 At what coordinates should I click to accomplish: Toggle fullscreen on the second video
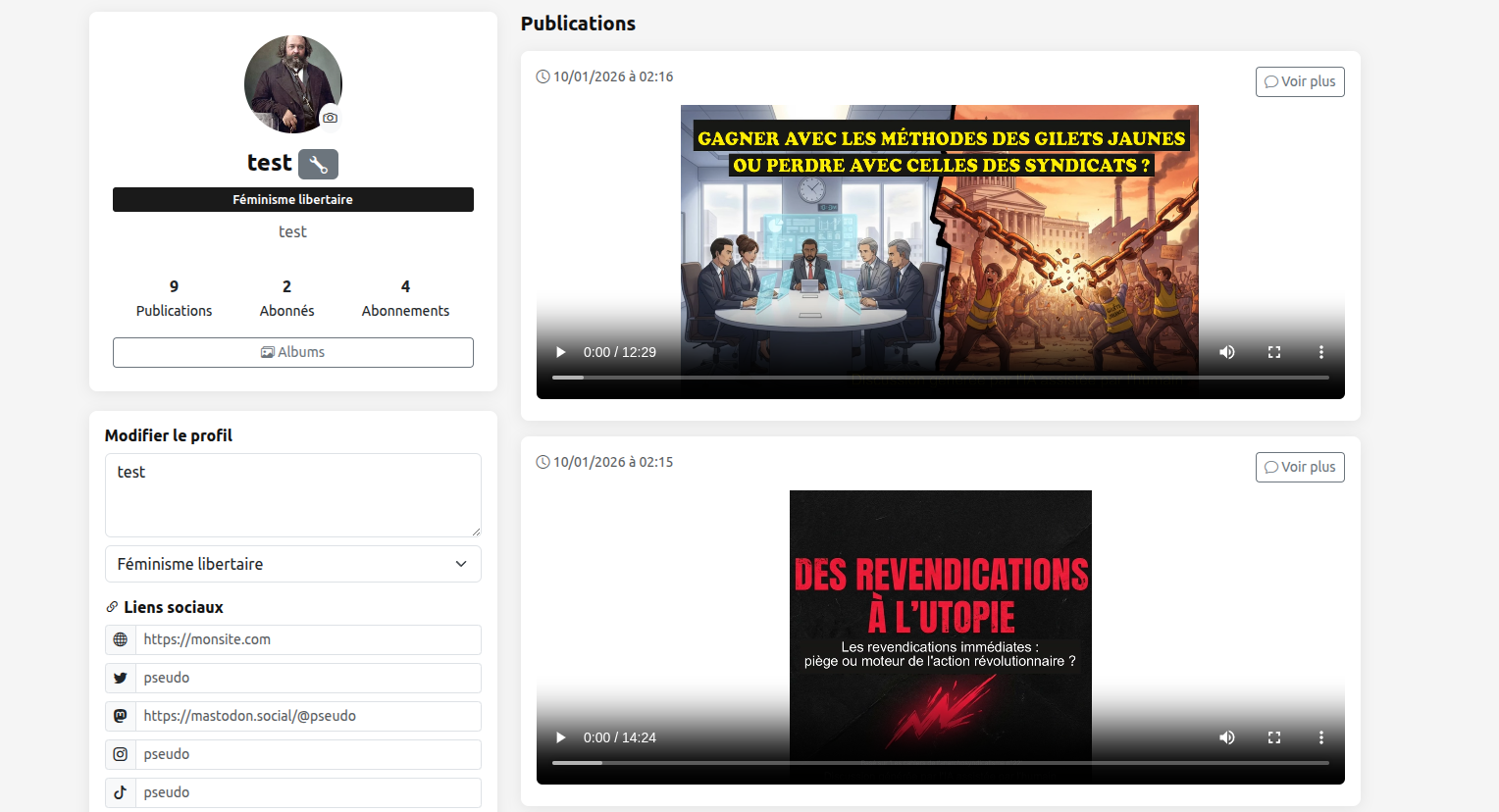click(1273, 737)
